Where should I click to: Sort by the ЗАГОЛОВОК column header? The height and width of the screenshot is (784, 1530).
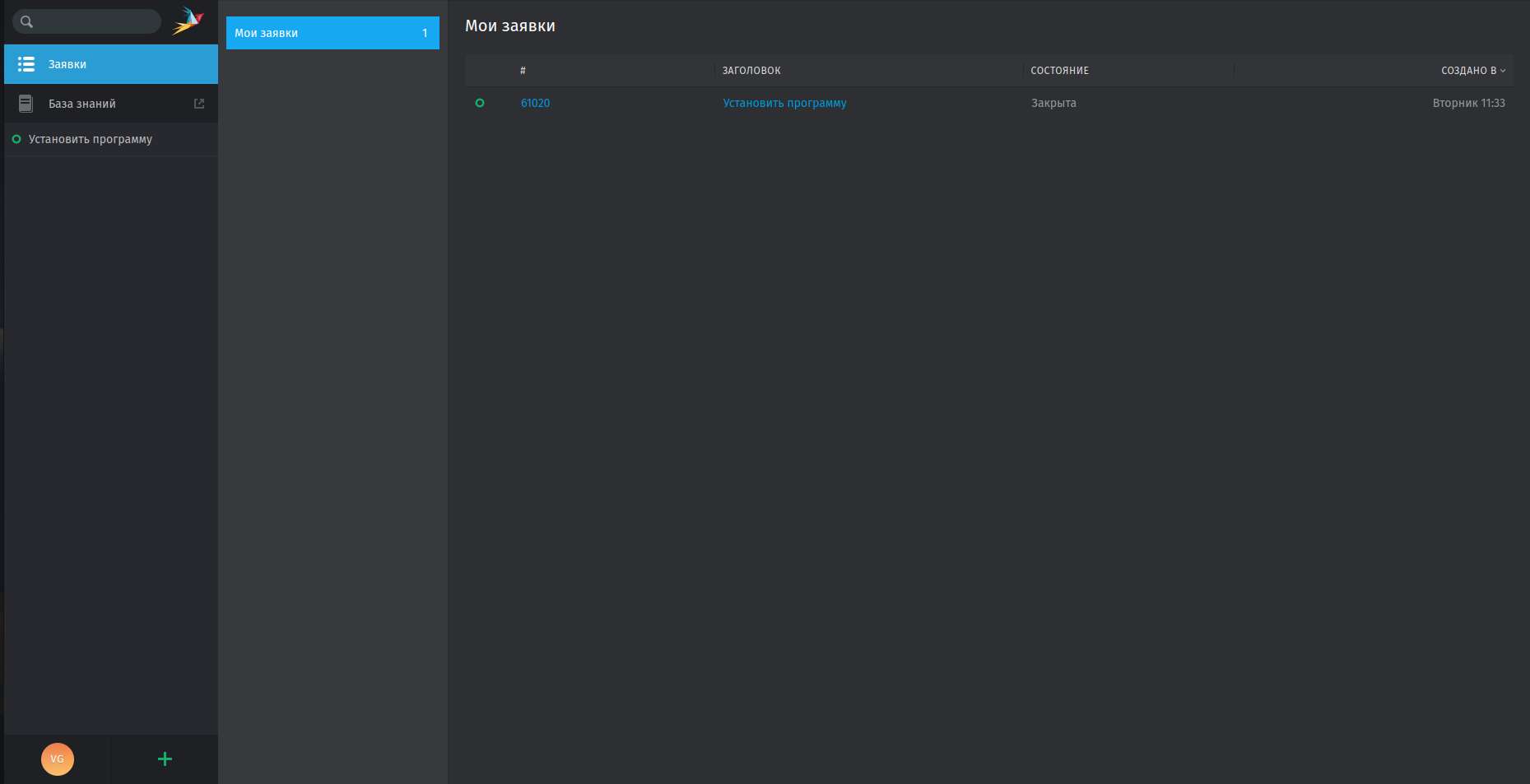(751, 71)
